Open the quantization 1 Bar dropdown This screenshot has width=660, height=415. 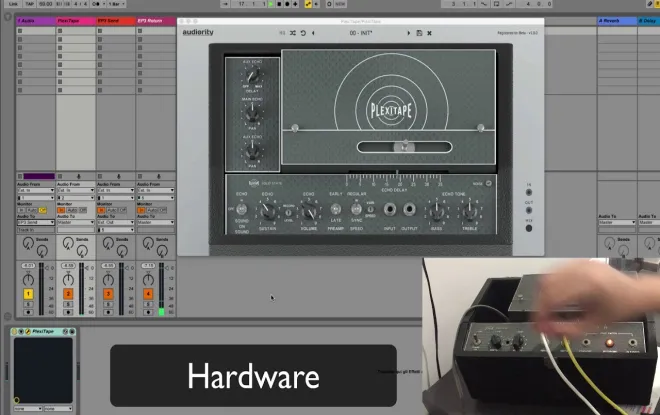[x=117, y=4]
